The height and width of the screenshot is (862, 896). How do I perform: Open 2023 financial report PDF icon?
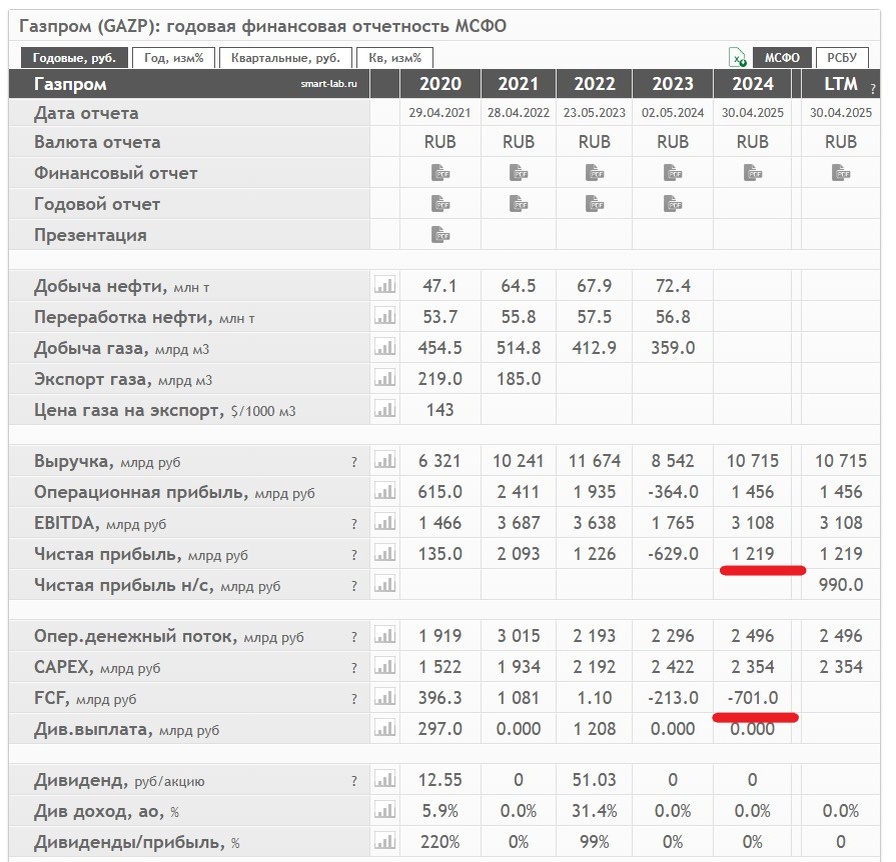(673, 173)
